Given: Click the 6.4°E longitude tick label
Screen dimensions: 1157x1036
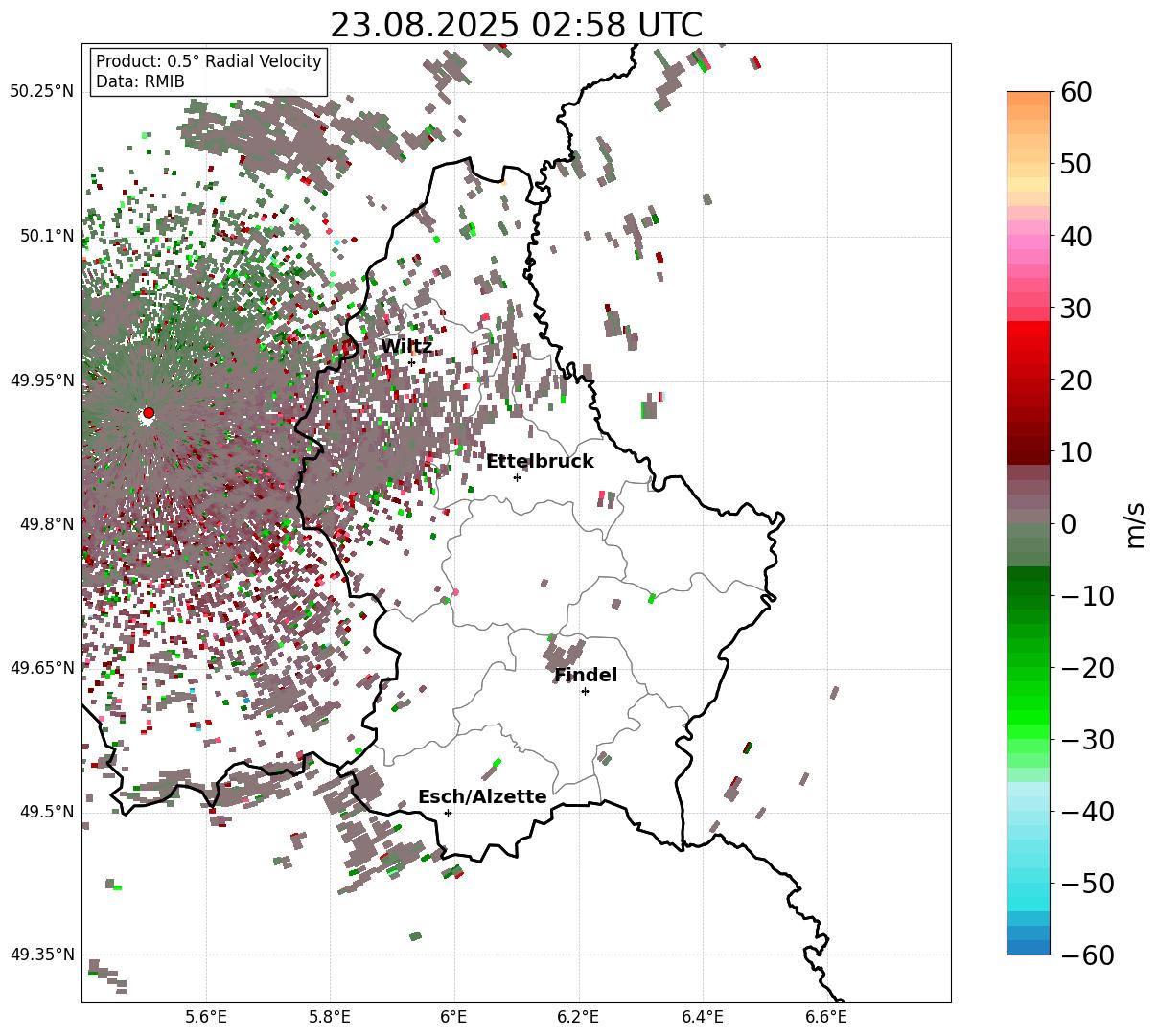Looking at the screenshot, I should tap(703, 1016).
